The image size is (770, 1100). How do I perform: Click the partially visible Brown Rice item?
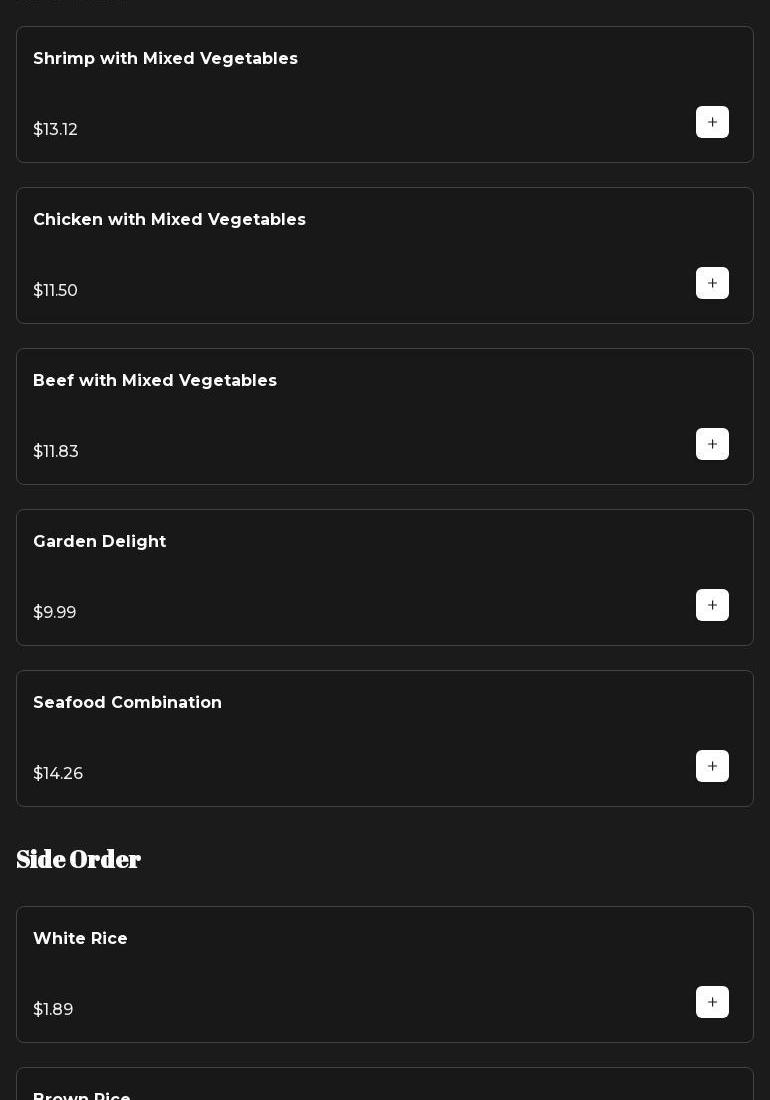point(82,1095)
